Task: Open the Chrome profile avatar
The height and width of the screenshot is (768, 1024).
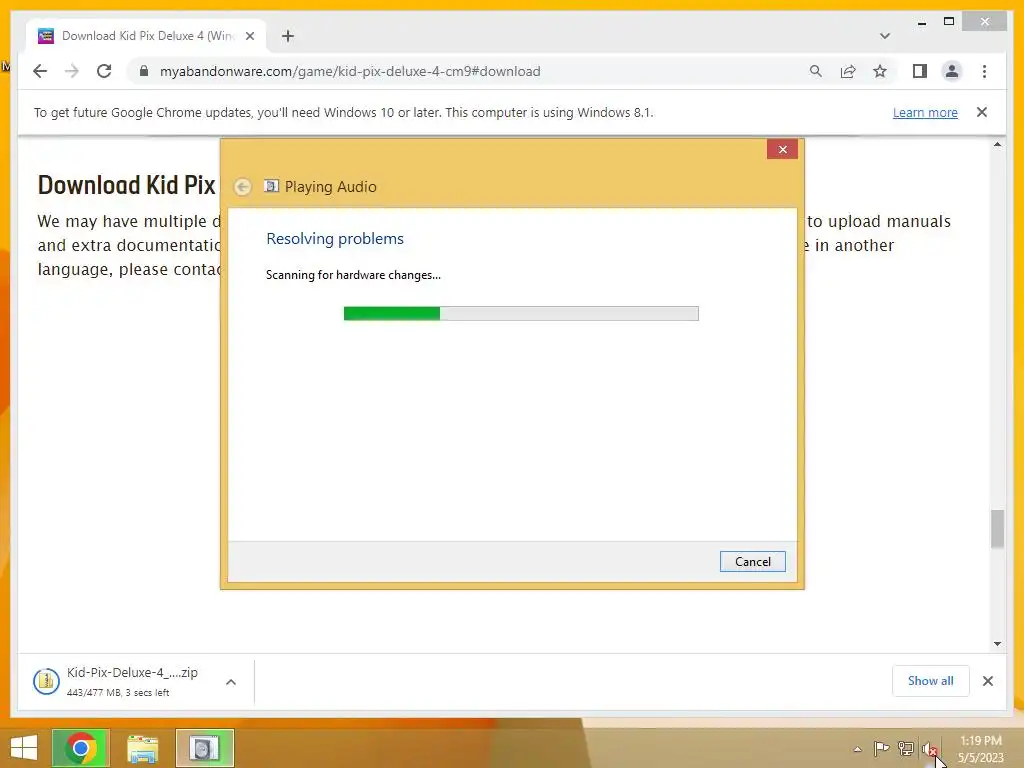Action: click(x=952, y=71)
